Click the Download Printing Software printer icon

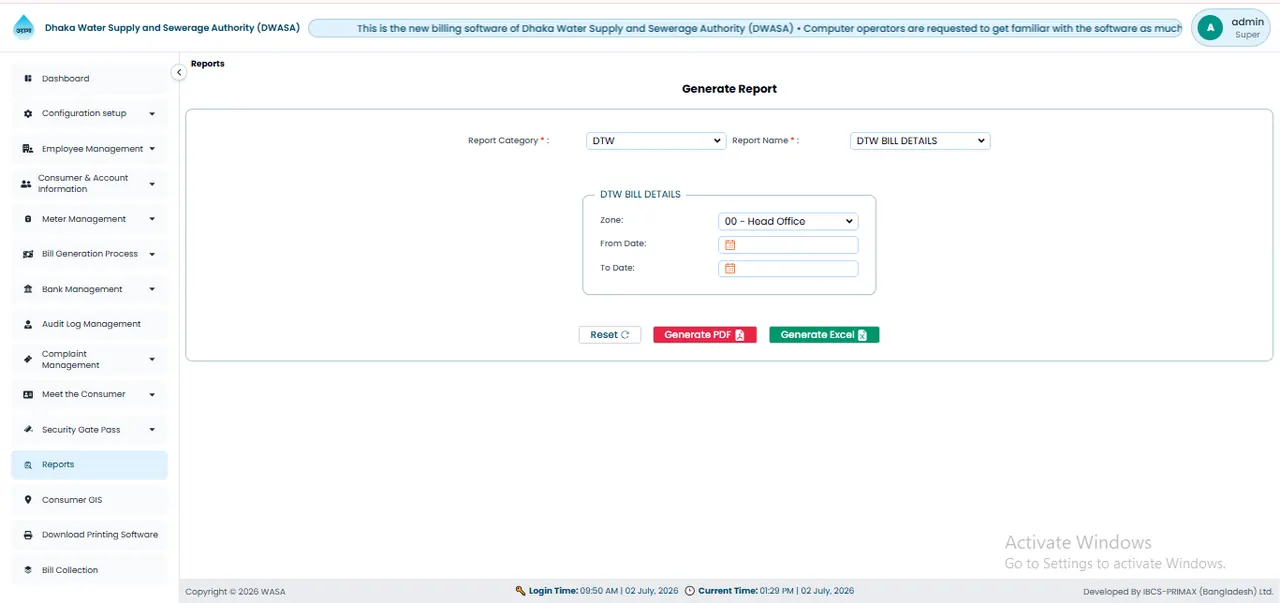tap(28, 535)
